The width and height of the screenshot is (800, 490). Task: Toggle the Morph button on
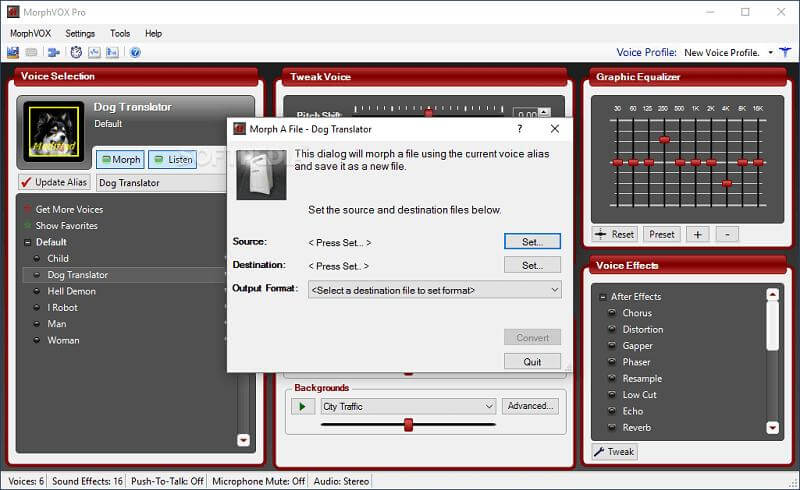click(121, 159)
